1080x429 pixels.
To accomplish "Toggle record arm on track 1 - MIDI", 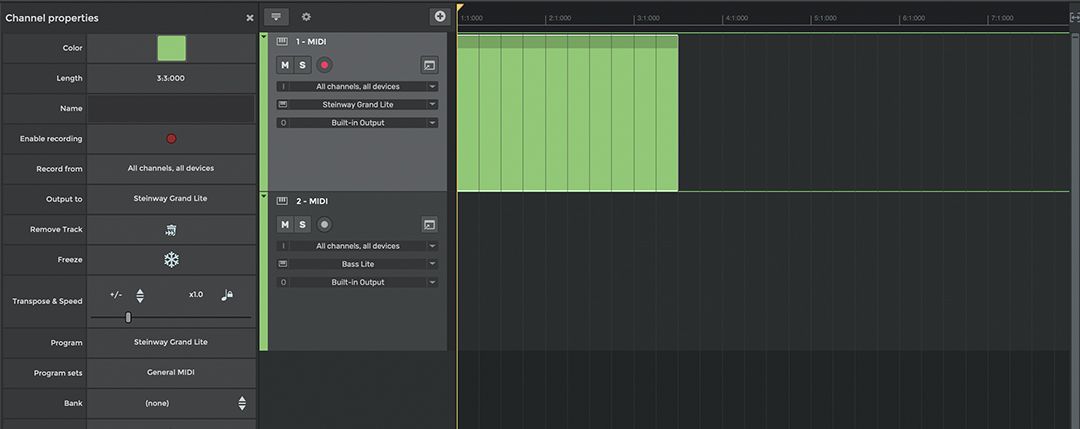I will pyautogui.click(x=324, y=65).
